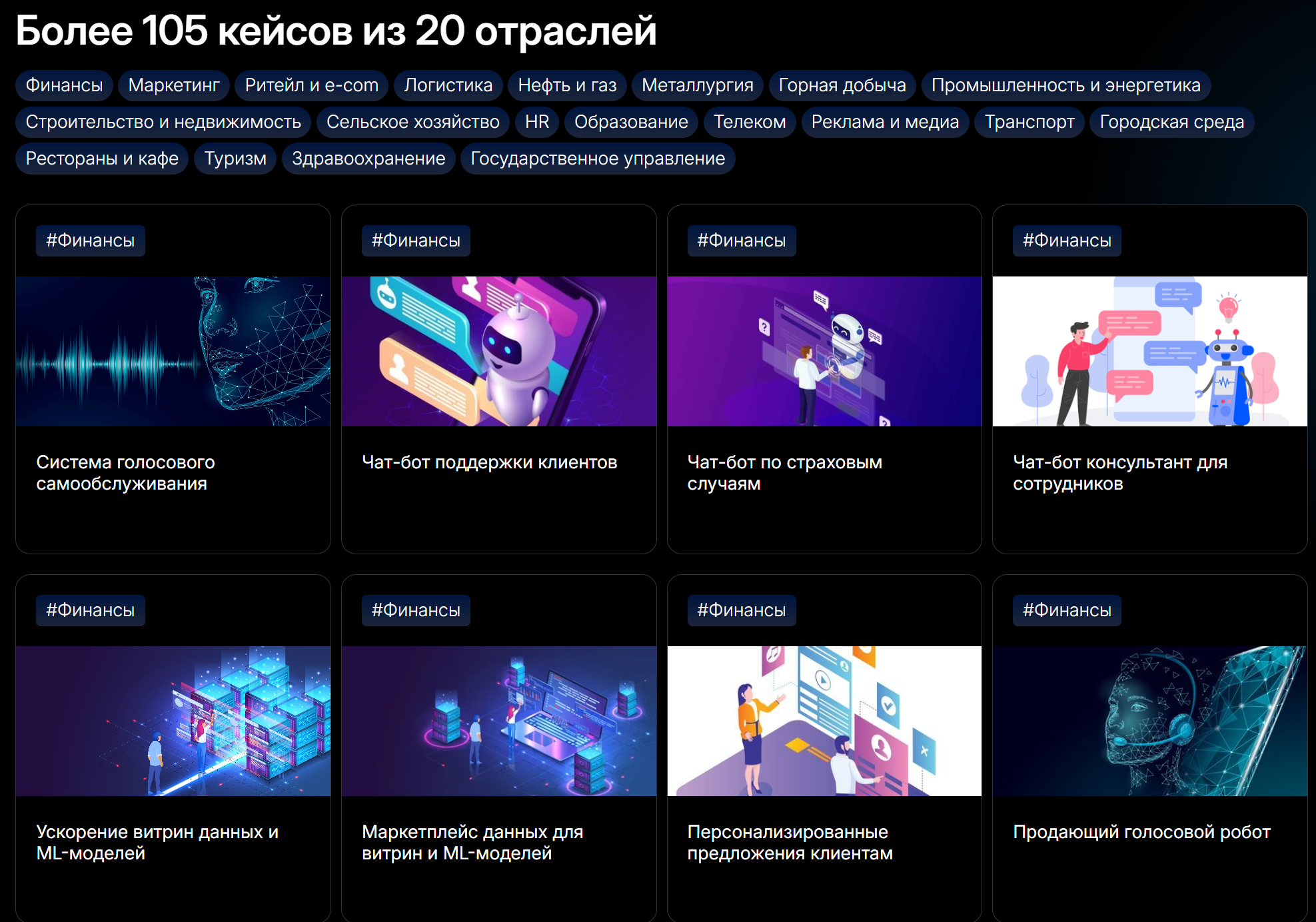Open the voice self-service card image
This screenshot has height=922, width=1316.
173,351
